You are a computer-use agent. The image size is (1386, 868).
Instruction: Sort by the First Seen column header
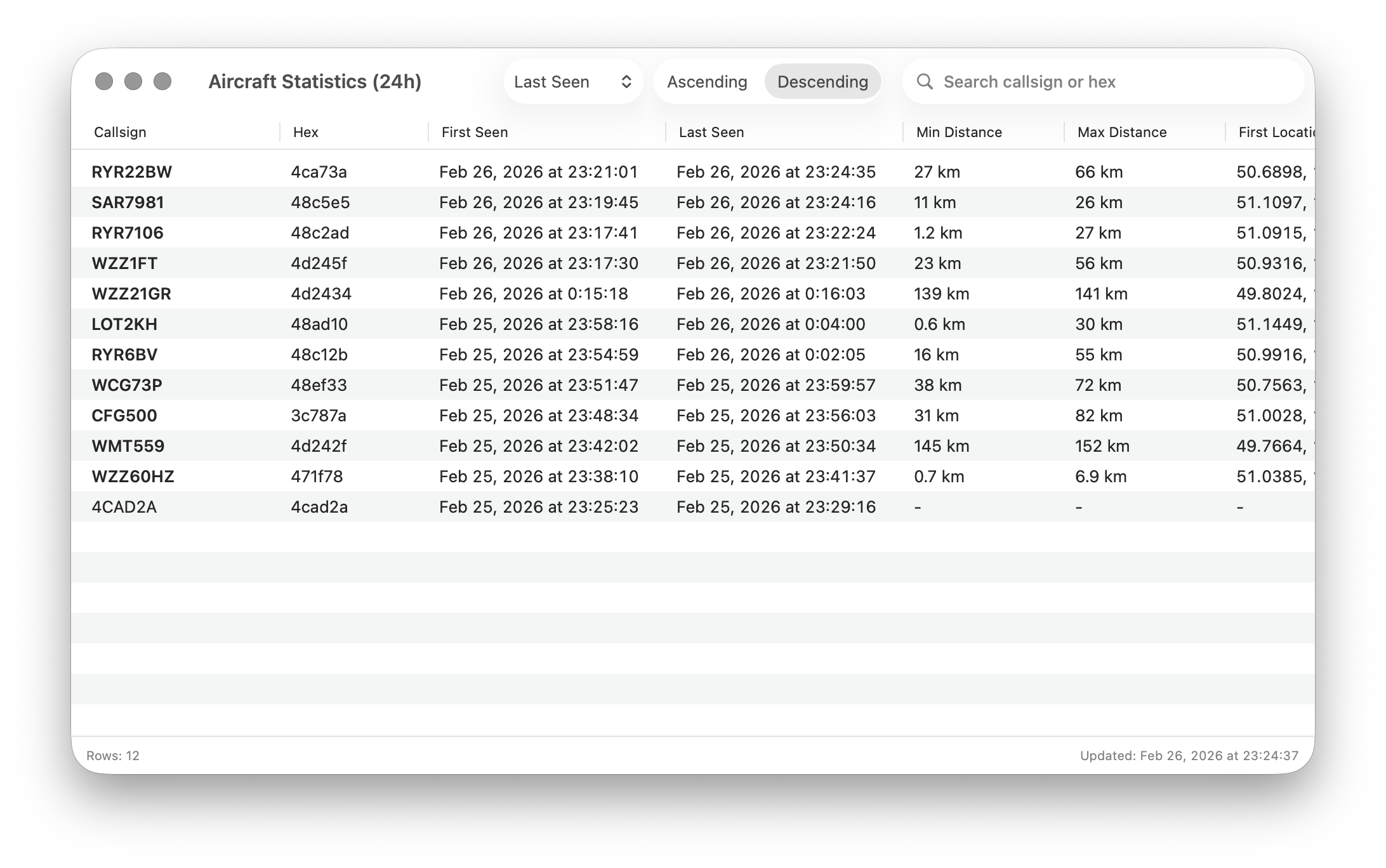point(474,132)
